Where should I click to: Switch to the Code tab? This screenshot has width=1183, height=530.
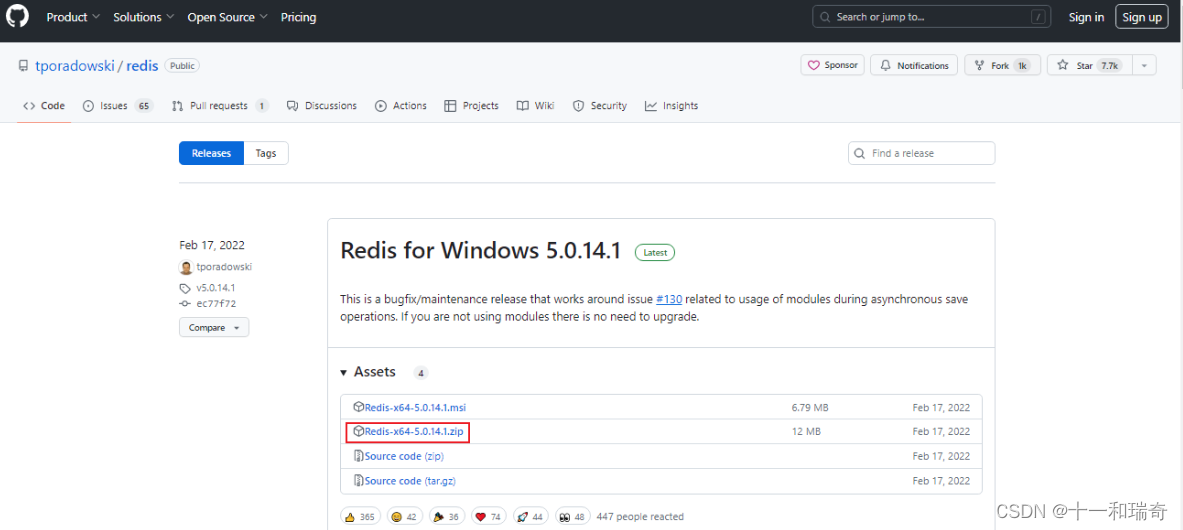pyautogui.click(x=44, y=106)
